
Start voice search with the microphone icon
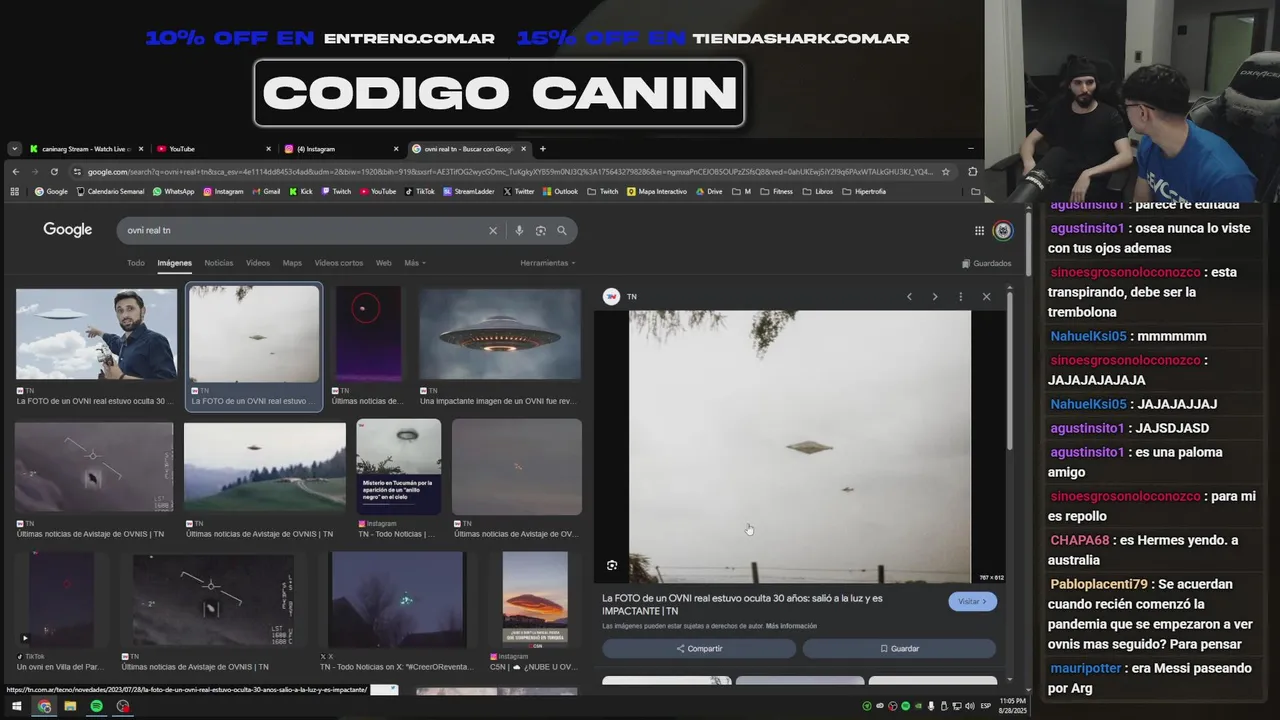[519, 230]
